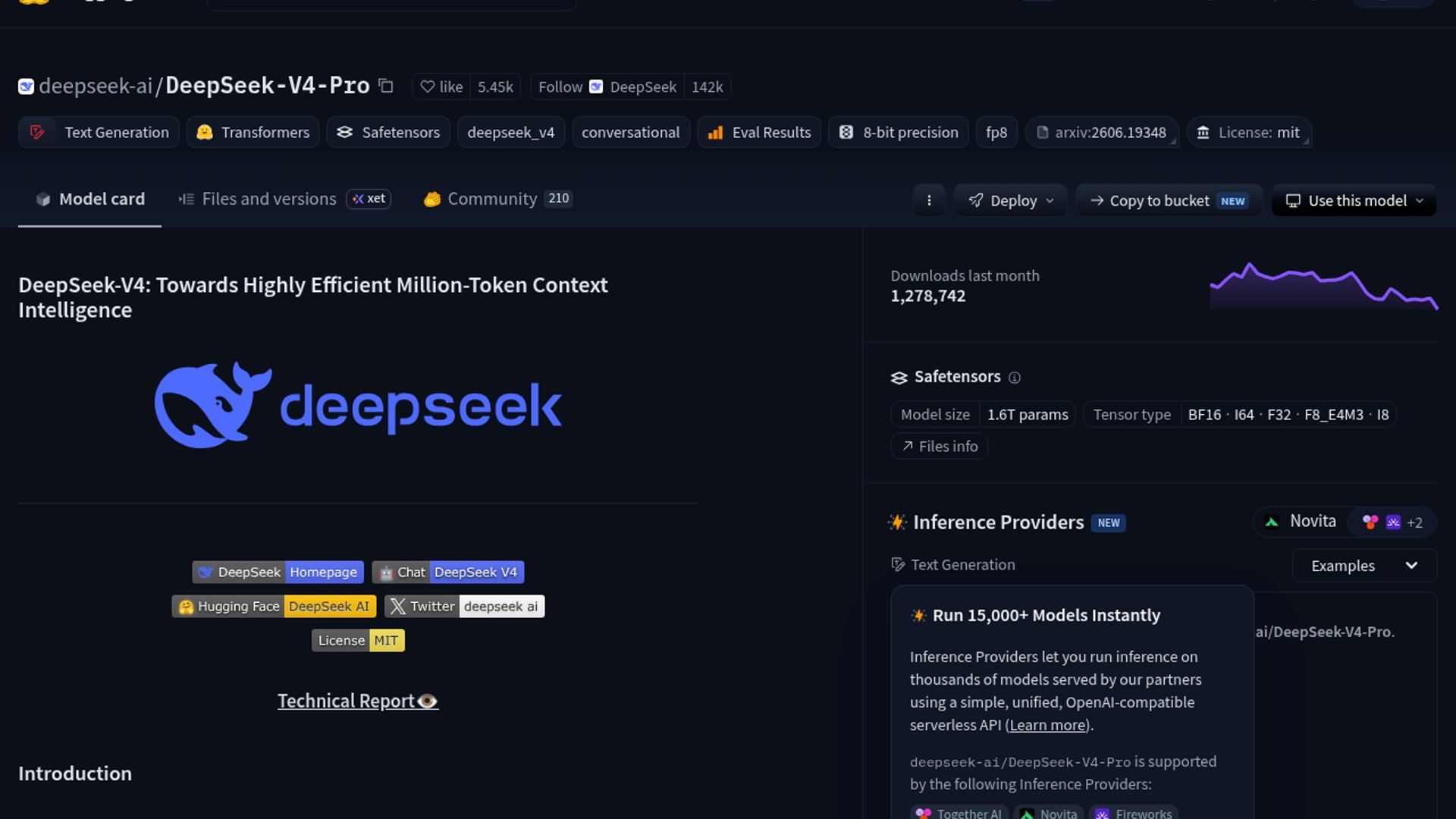Select the deepseek_v4 tag

(x=511, y=133)
